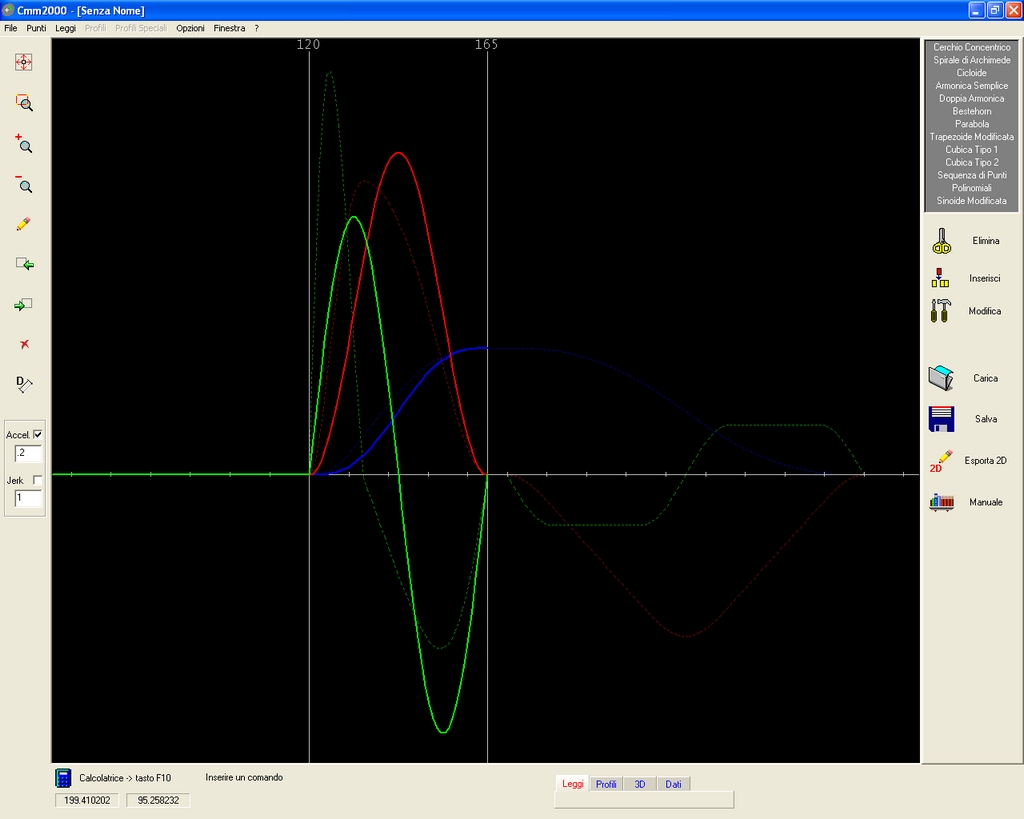Open the Punti menu
The height and width of the screenshot is (819, 1024).
point(36,28)
